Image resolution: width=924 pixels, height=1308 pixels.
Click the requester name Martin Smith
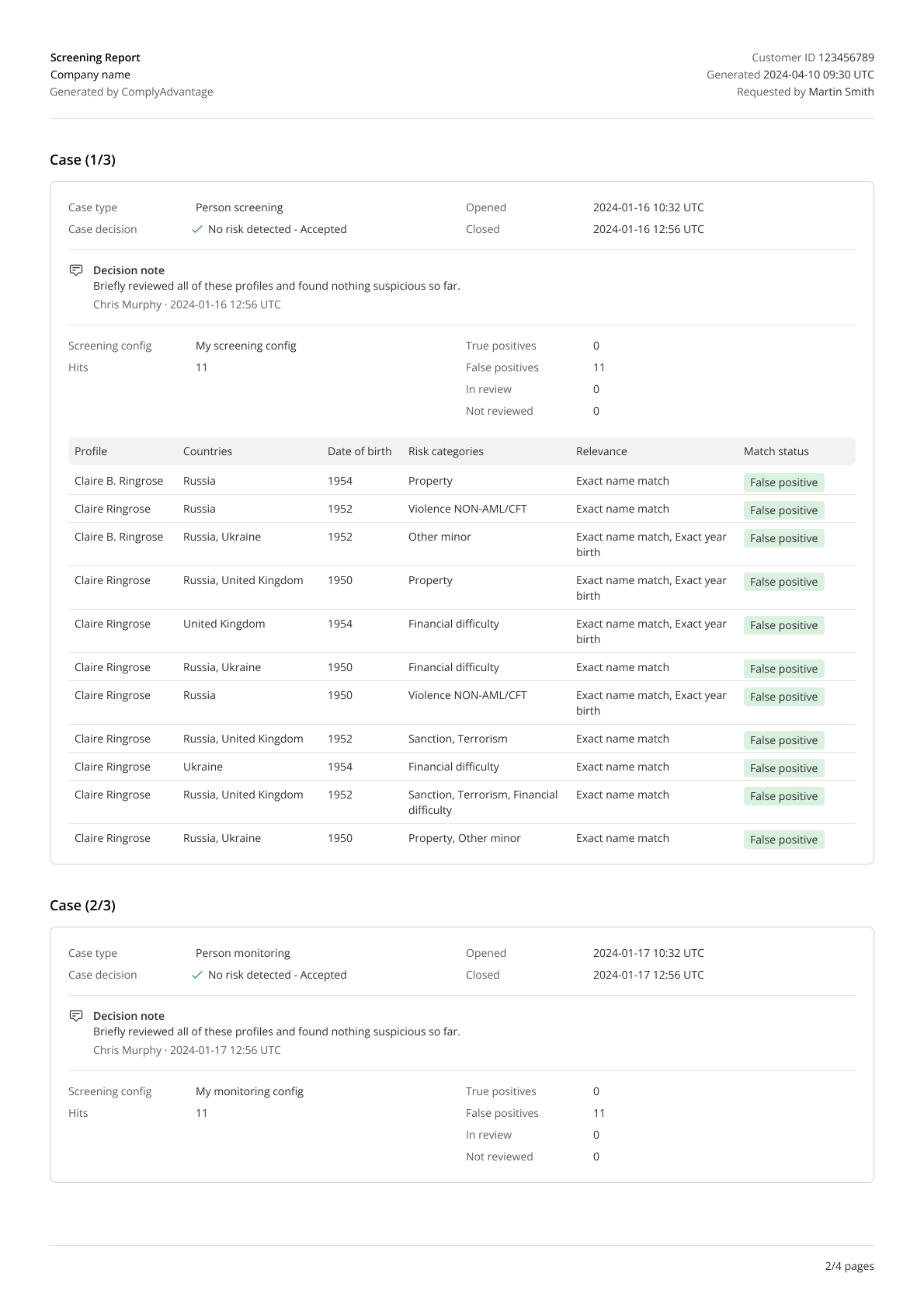point(841,92)
